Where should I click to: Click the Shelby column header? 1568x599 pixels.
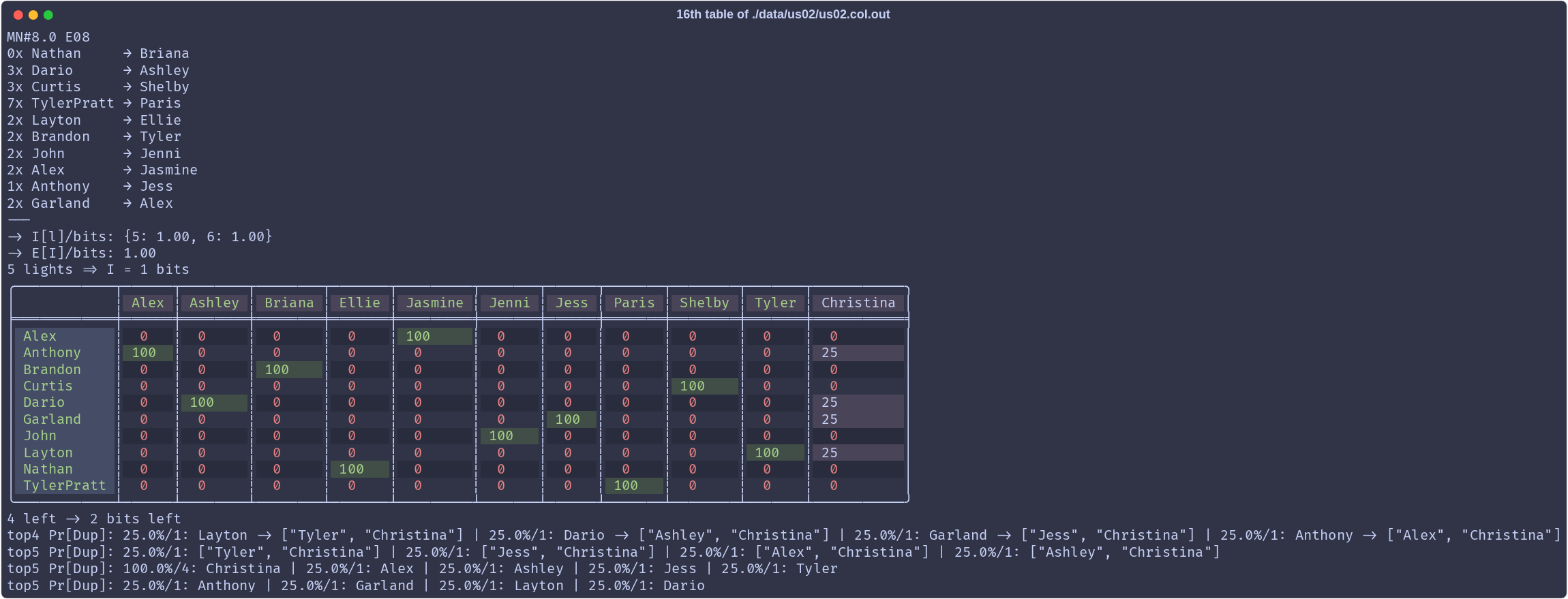click(x=704, y=303)
